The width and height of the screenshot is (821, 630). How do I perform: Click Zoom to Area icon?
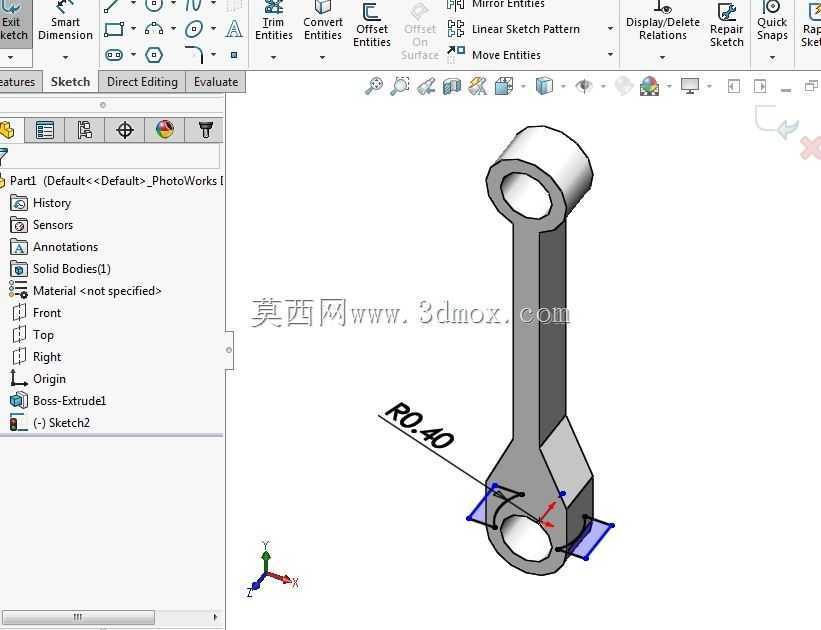[x=400, y=86]
